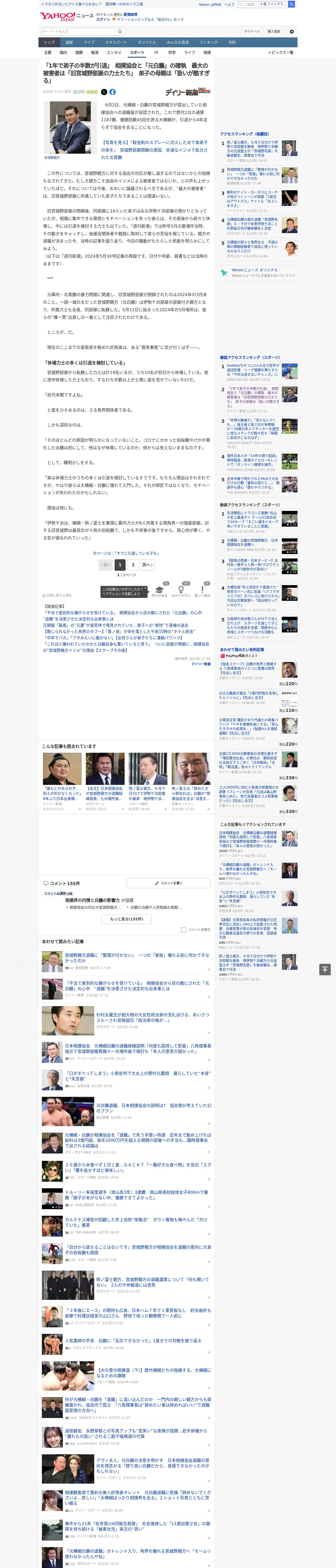Share article on Facebook icon

click(x=112, y=92)
